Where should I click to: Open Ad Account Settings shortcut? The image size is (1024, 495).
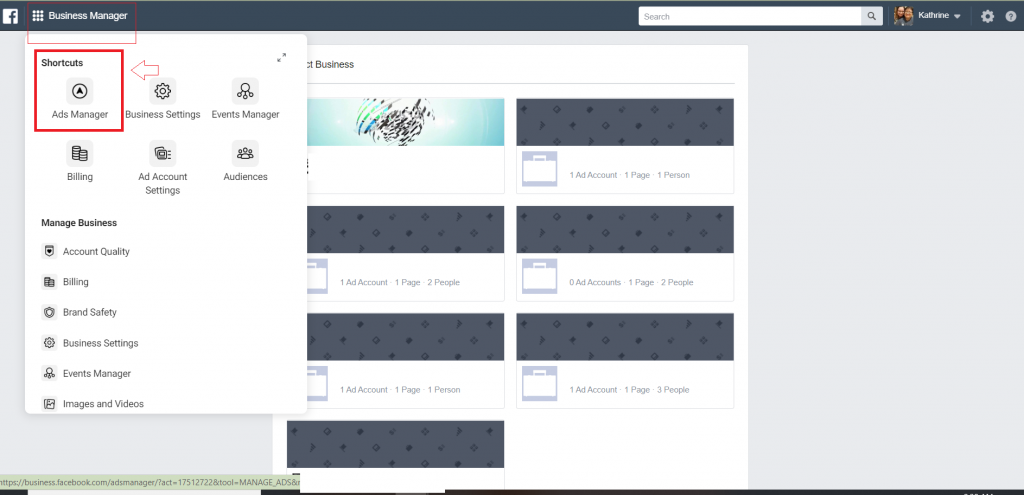(163, 168)
